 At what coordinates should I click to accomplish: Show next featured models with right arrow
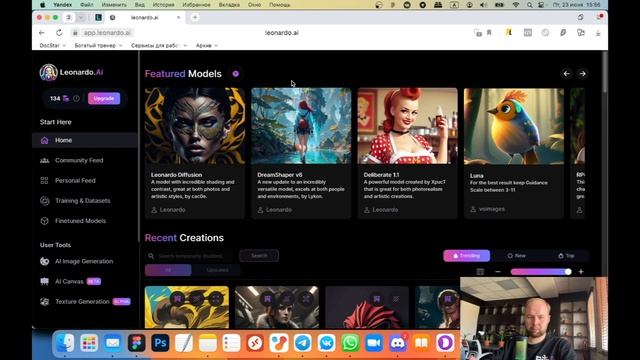click(x=582, y=74)
